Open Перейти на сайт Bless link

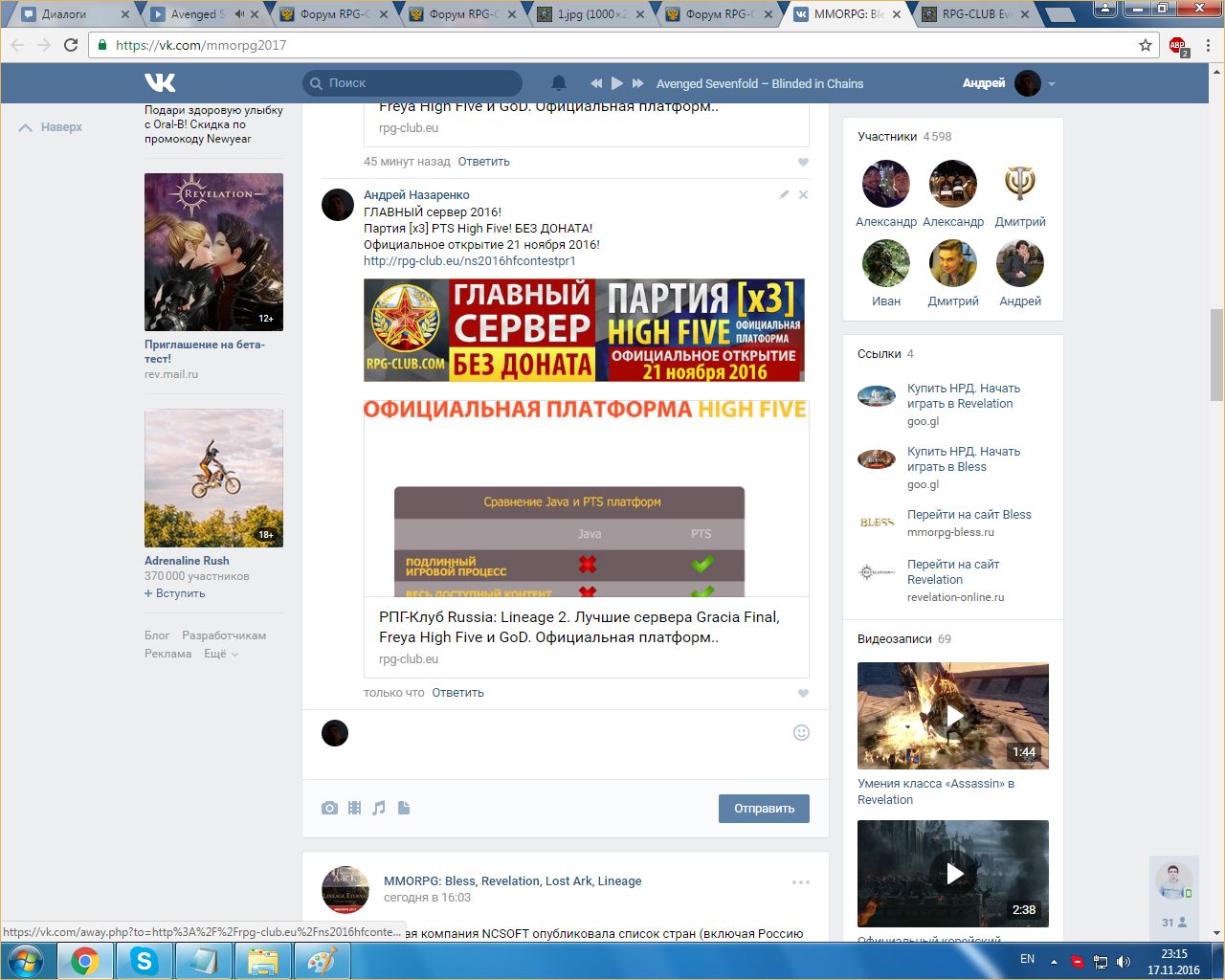click(x=969, y=515)
